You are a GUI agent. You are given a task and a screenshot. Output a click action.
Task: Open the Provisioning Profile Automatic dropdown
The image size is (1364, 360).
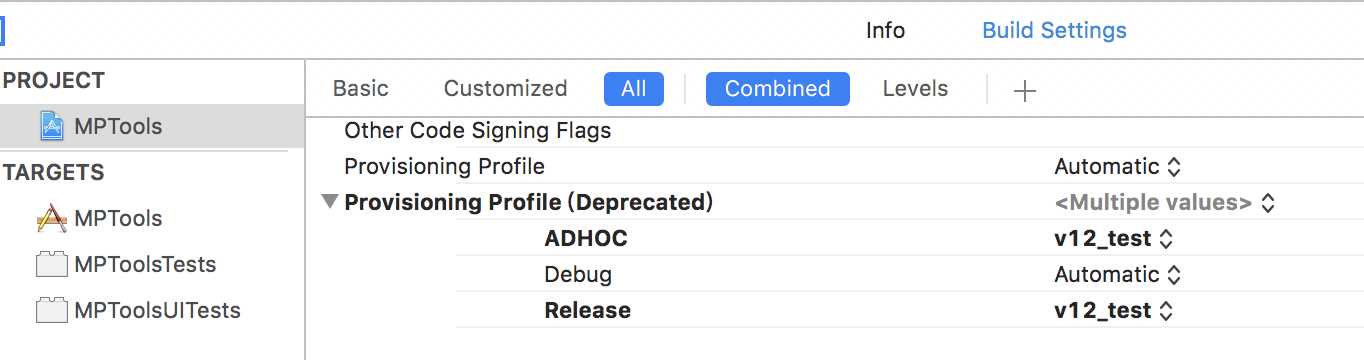tap(1118, 167)
